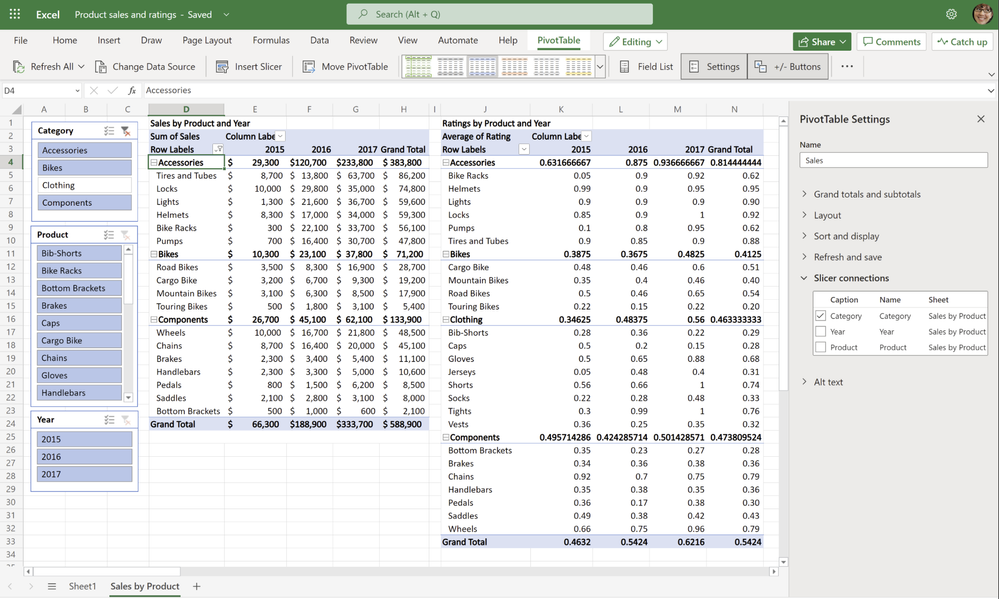
Task: Toggle multi-select on Product slicer
Action: click(x=108, y=235)
